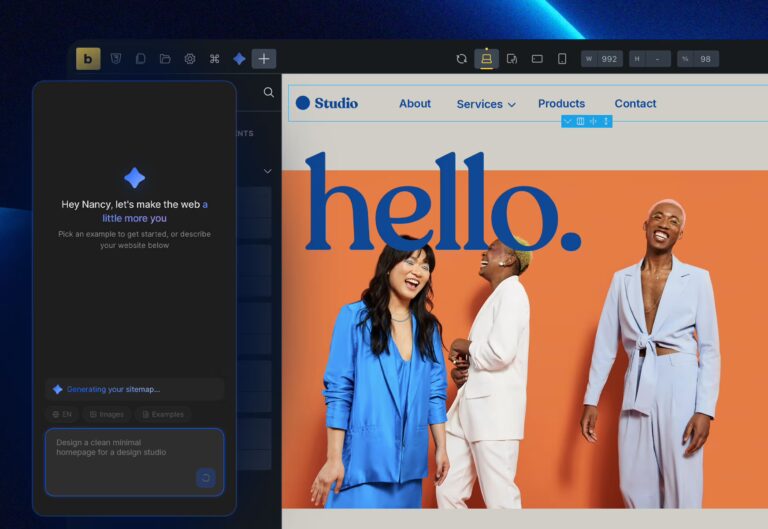
Task: Click the Images button in AI panel
Action: coord(106,414)
